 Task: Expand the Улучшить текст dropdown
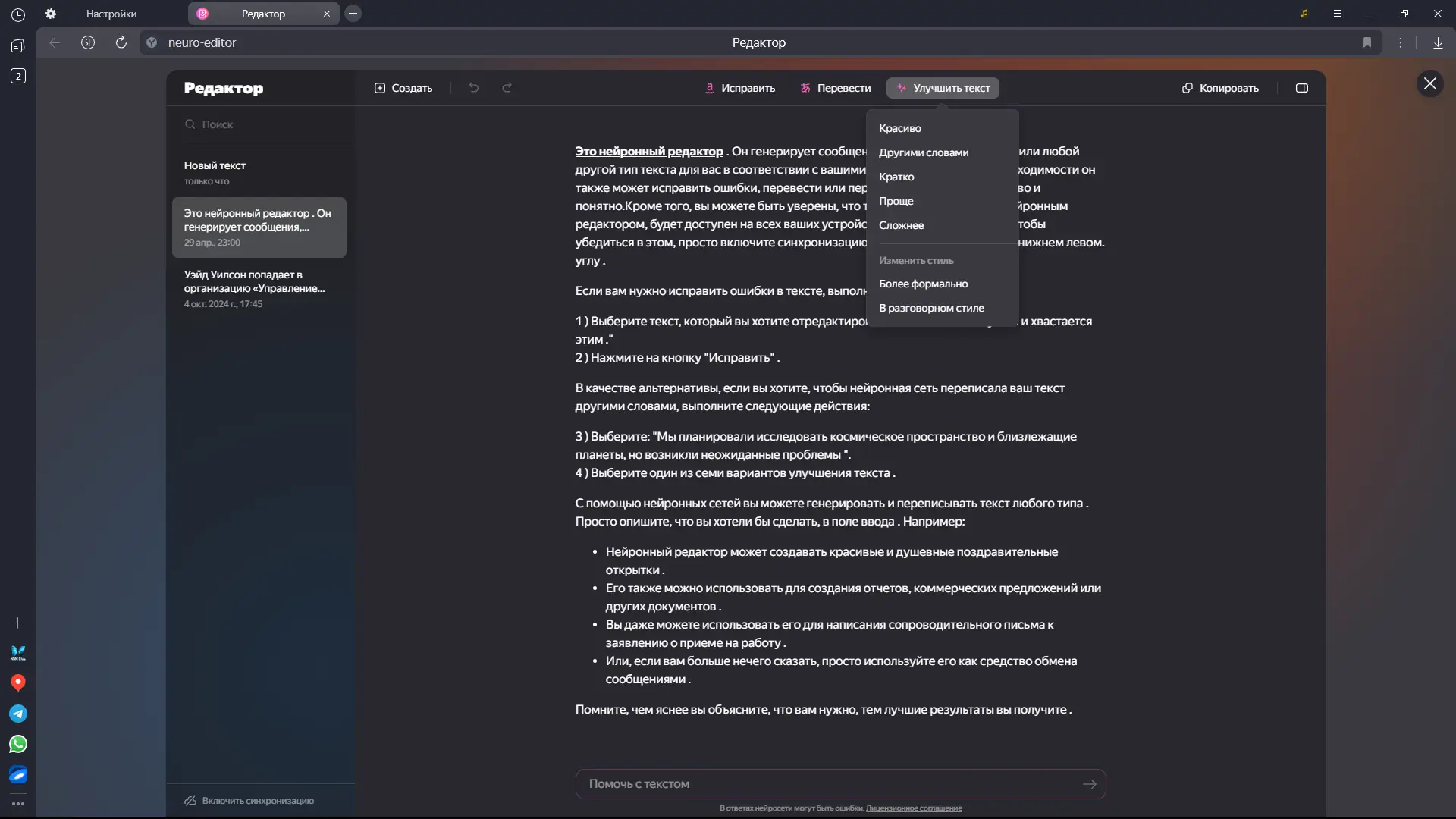pyautogui.click(x=943, y=88)
